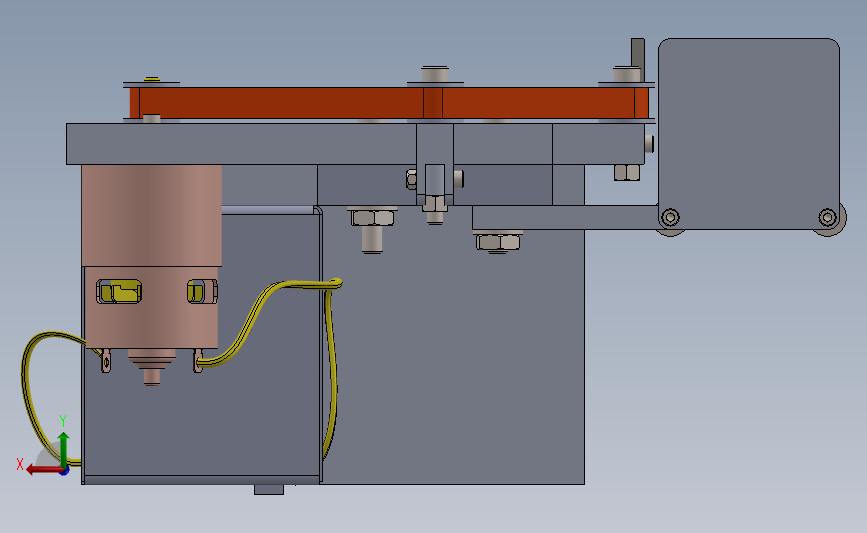Select the large rounded cover box

[749, 134]
